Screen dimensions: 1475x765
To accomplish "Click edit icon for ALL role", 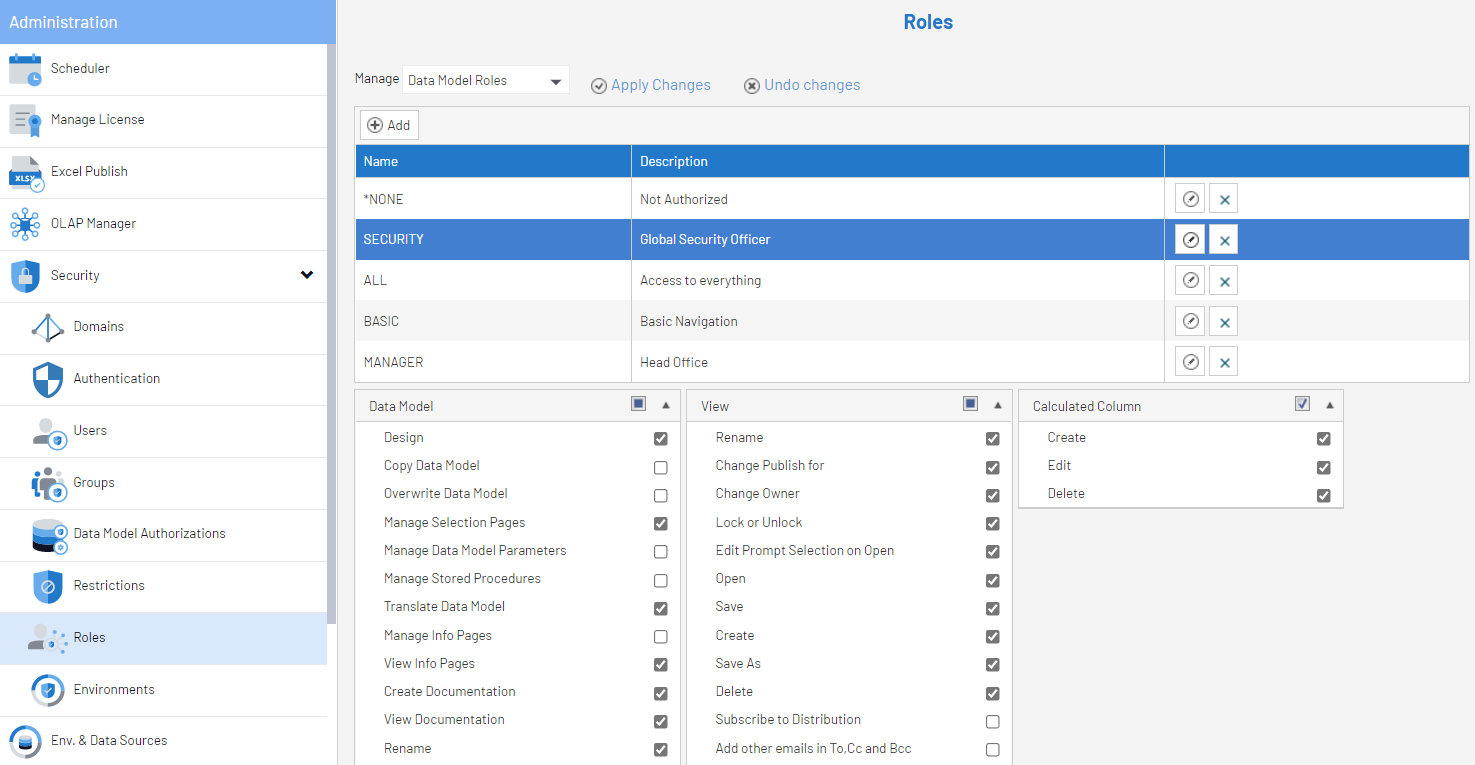I will coord(1190,280).
